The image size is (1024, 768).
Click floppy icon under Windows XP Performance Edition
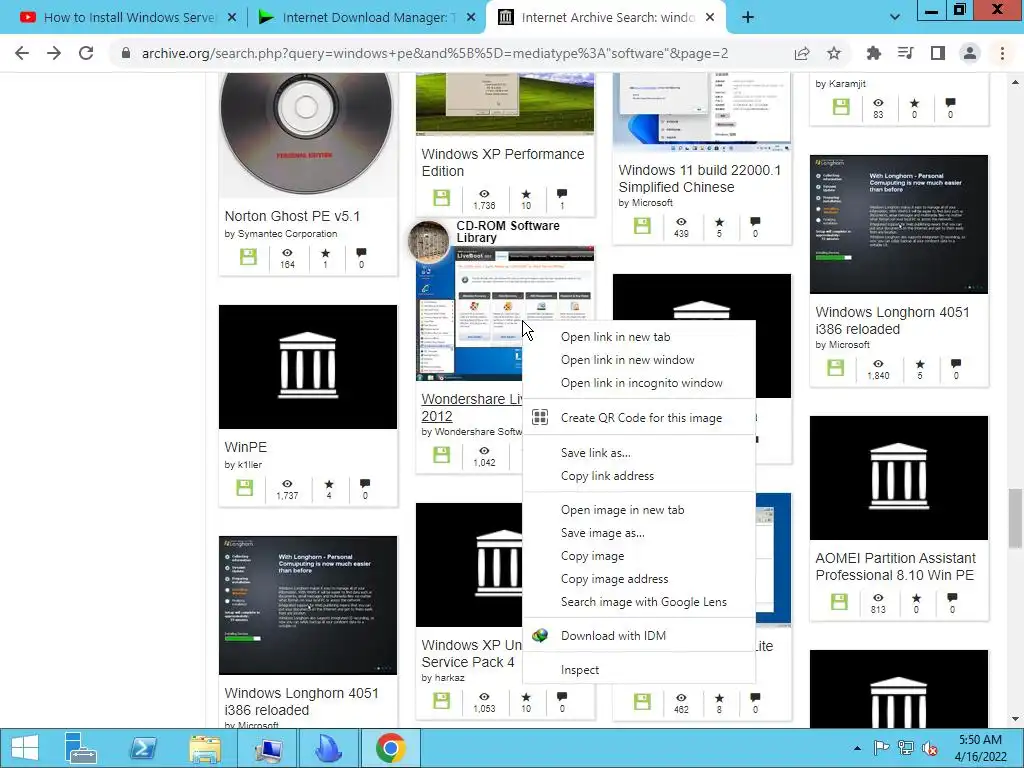coord(441,197)
